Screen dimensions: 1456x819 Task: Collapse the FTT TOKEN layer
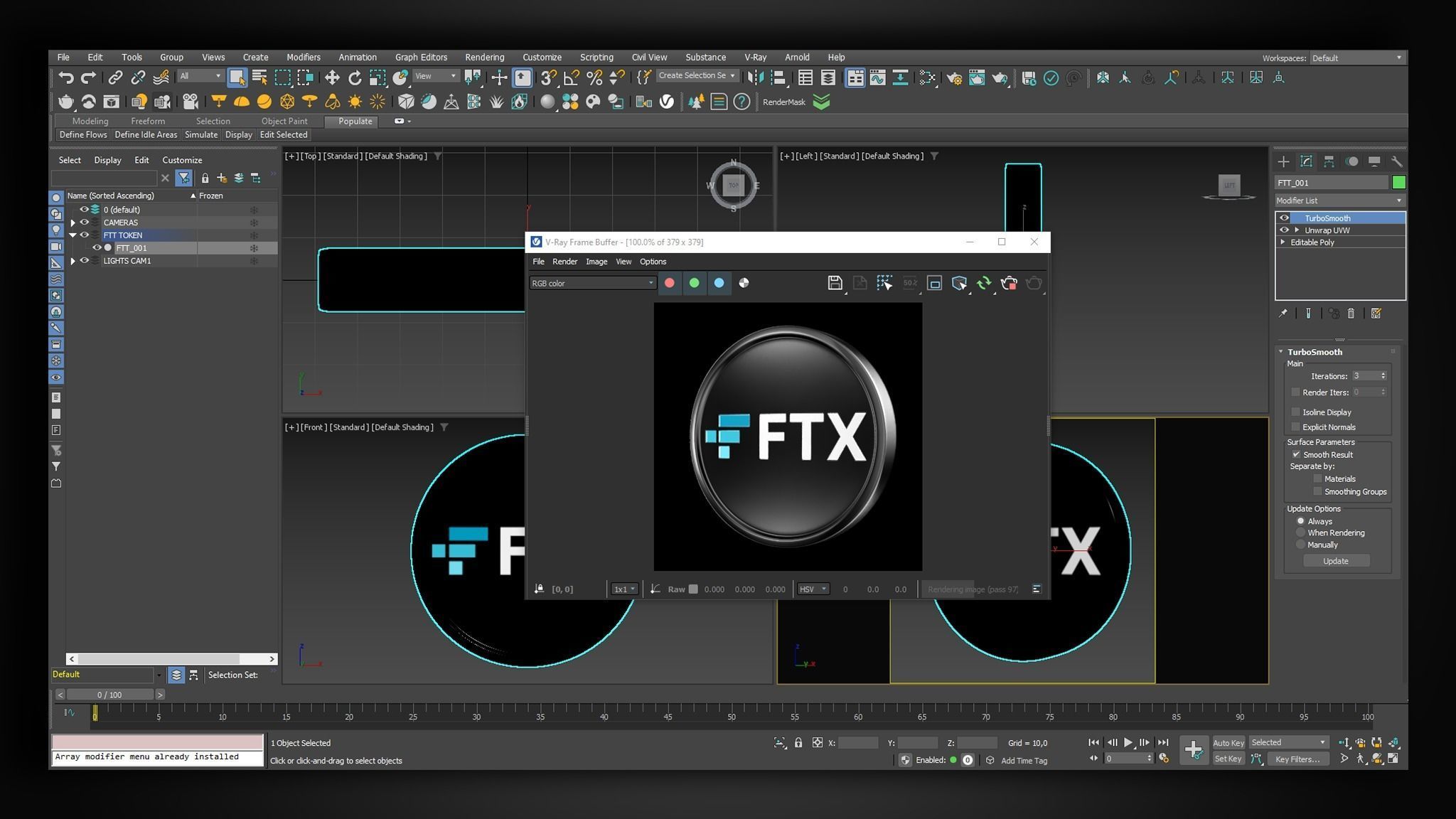73,235
